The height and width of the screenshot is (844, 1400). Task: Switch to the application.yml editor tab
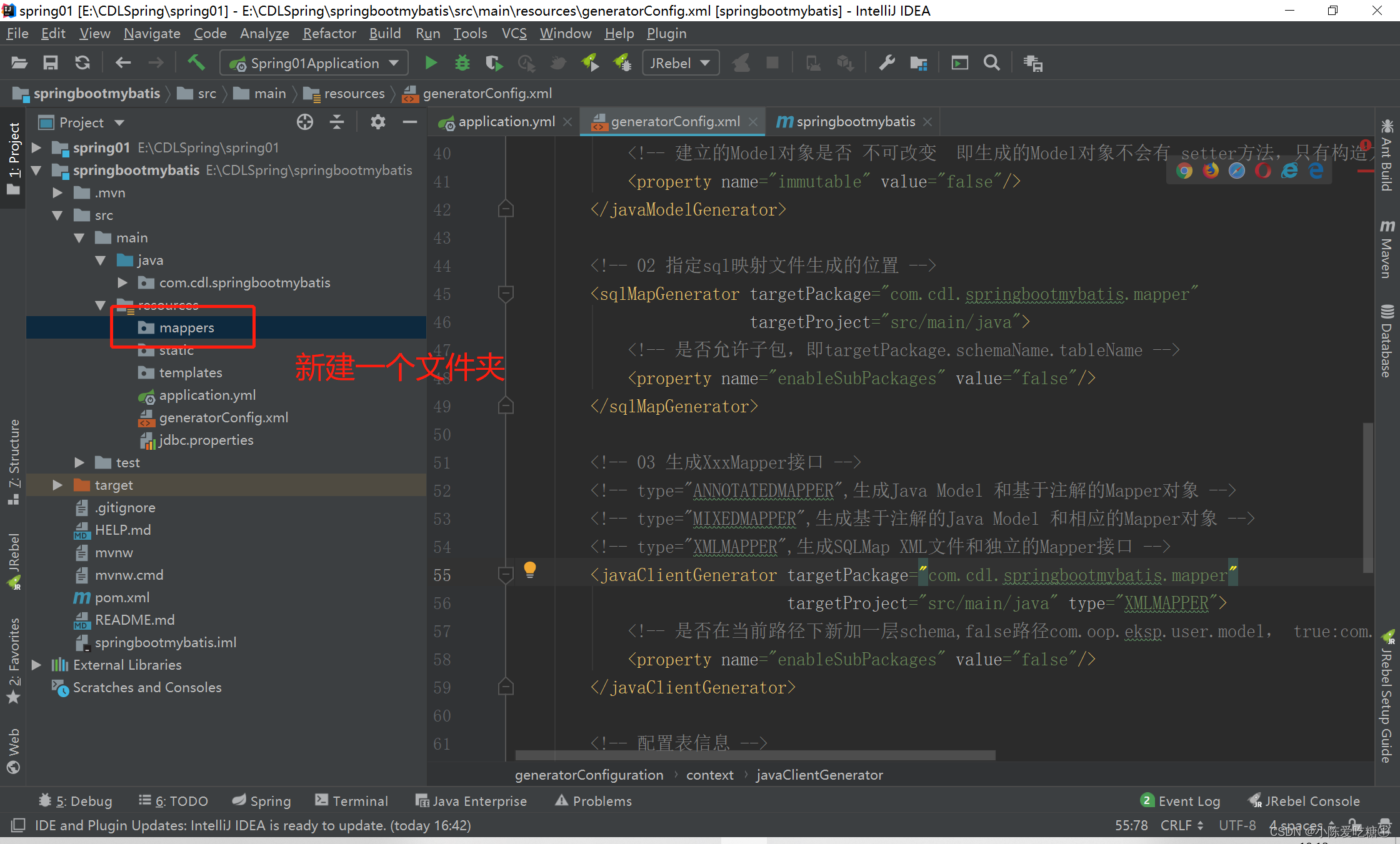[505, 122]
